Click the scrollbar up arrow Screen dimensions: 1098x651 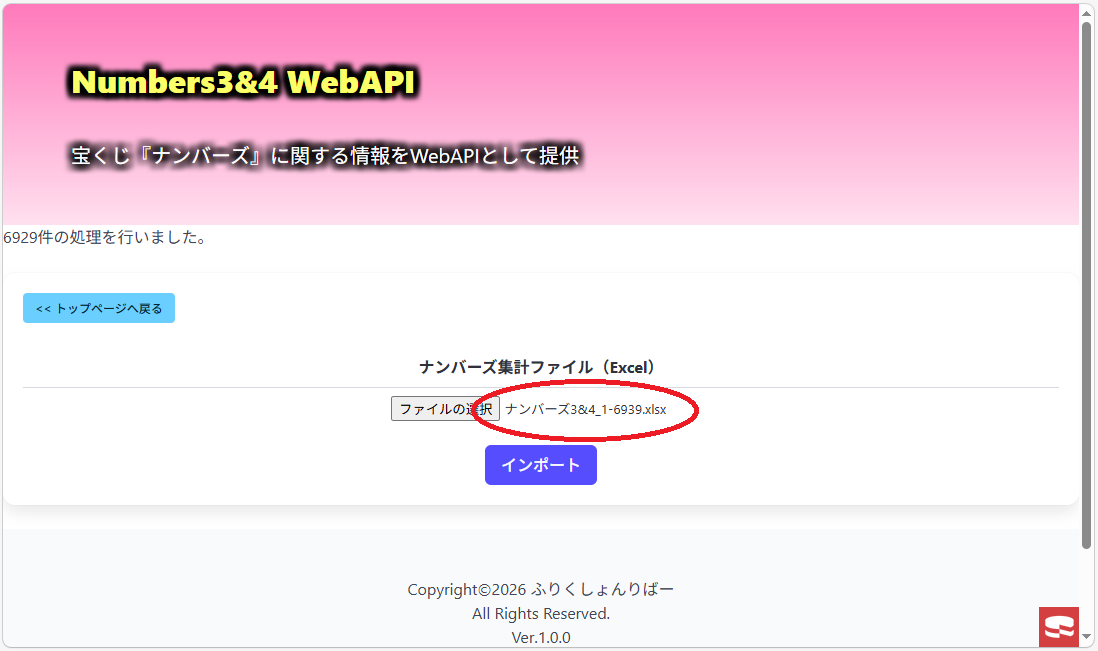1087,13
